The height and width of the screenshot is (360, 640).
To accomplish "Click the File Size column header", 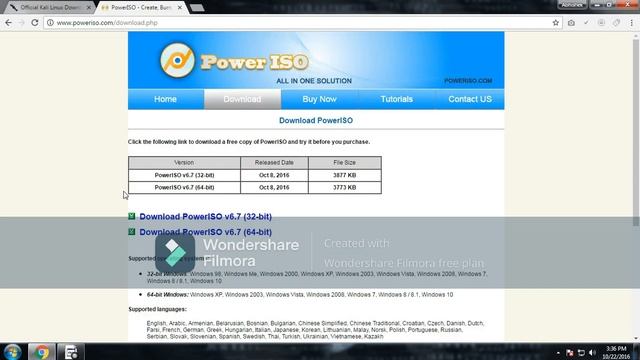I will (344, 162).
